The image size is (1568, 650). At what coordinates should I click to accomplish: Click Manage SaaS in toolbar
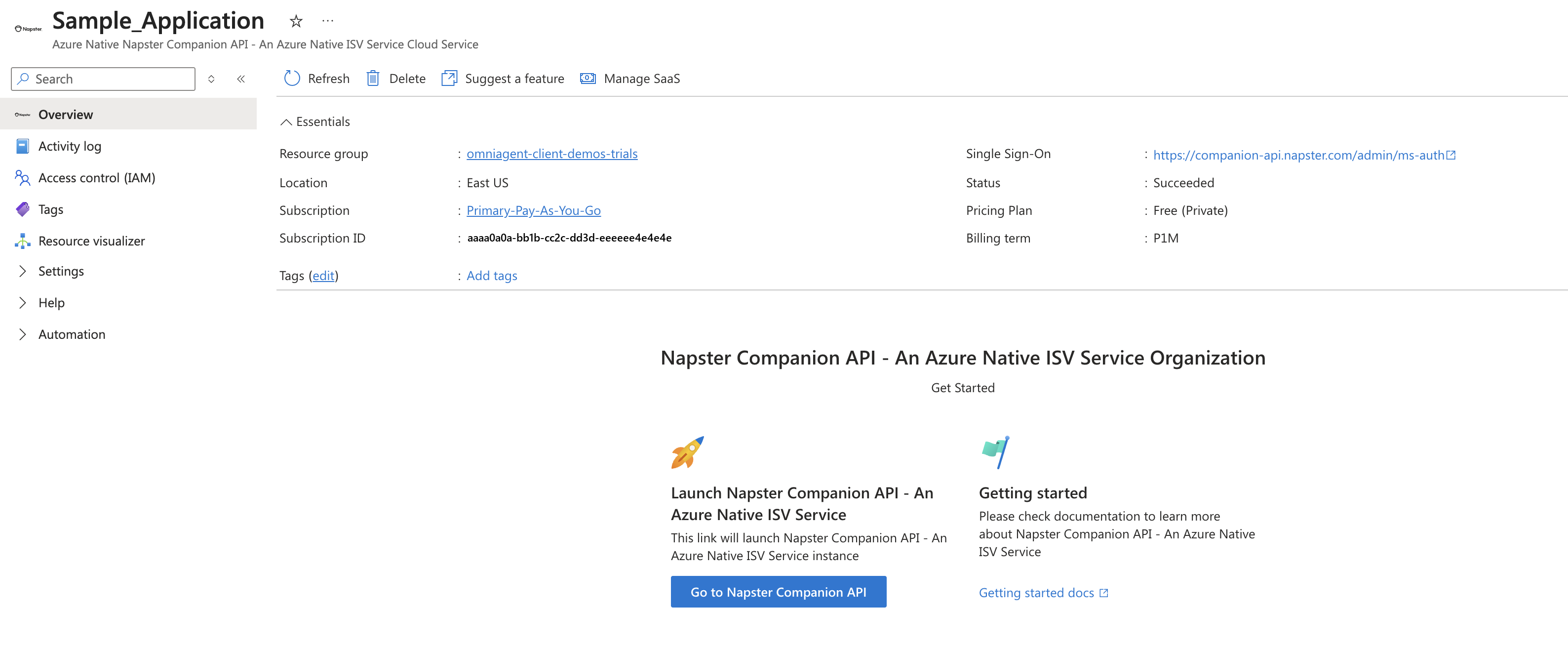(630, 79)
